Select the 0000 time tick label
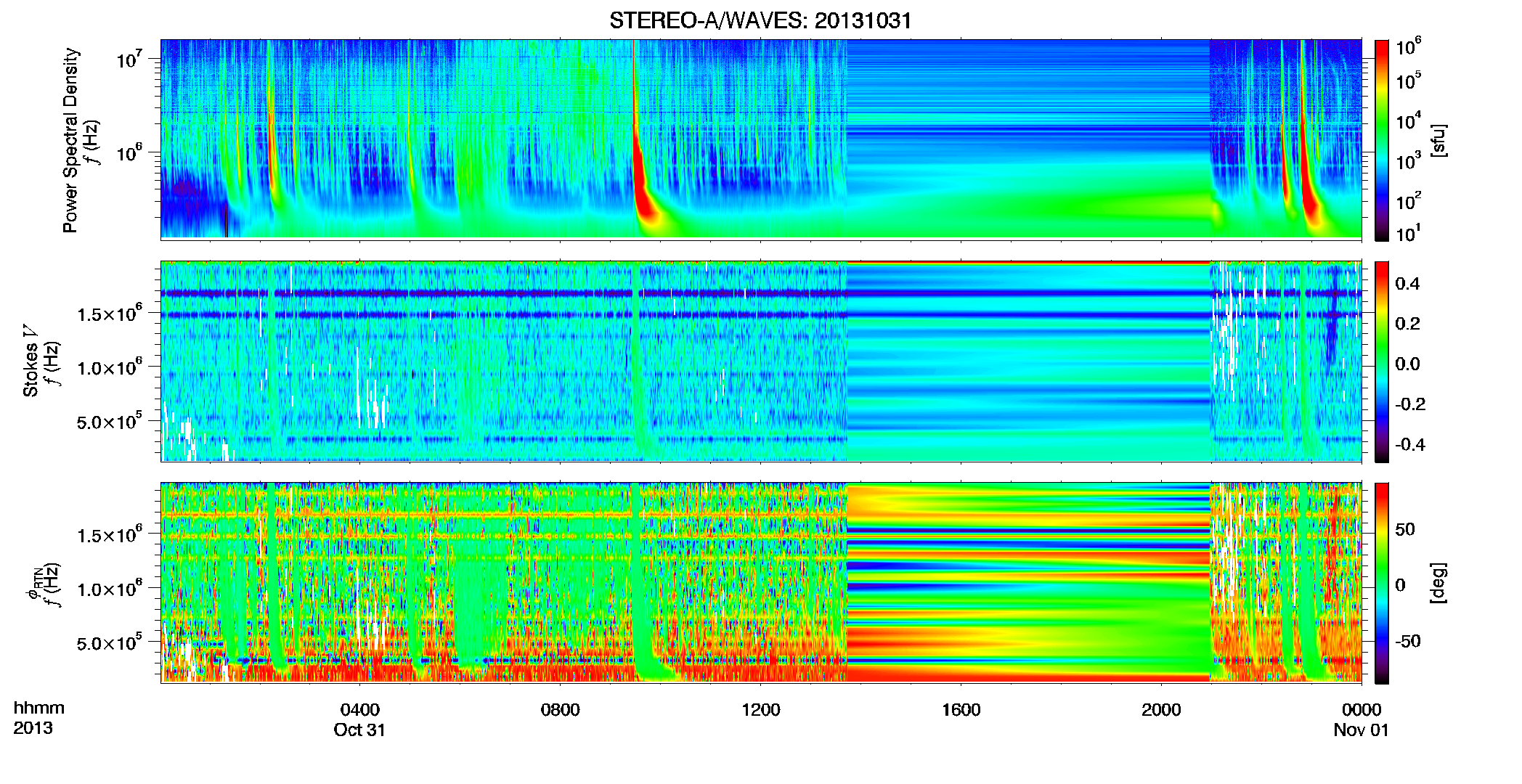1522x784 pixels. coord(1361,710)
